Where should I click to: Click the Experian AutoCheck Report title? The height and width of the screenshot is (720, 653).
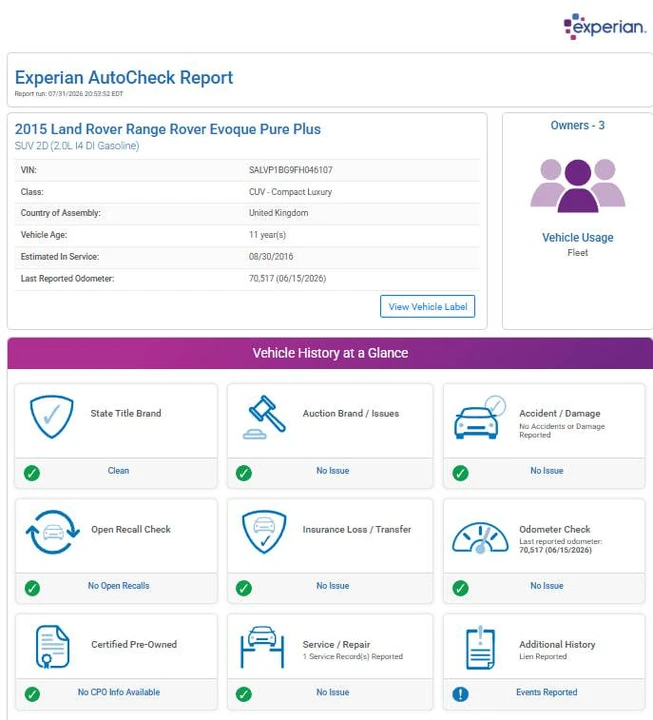(124, 78)
